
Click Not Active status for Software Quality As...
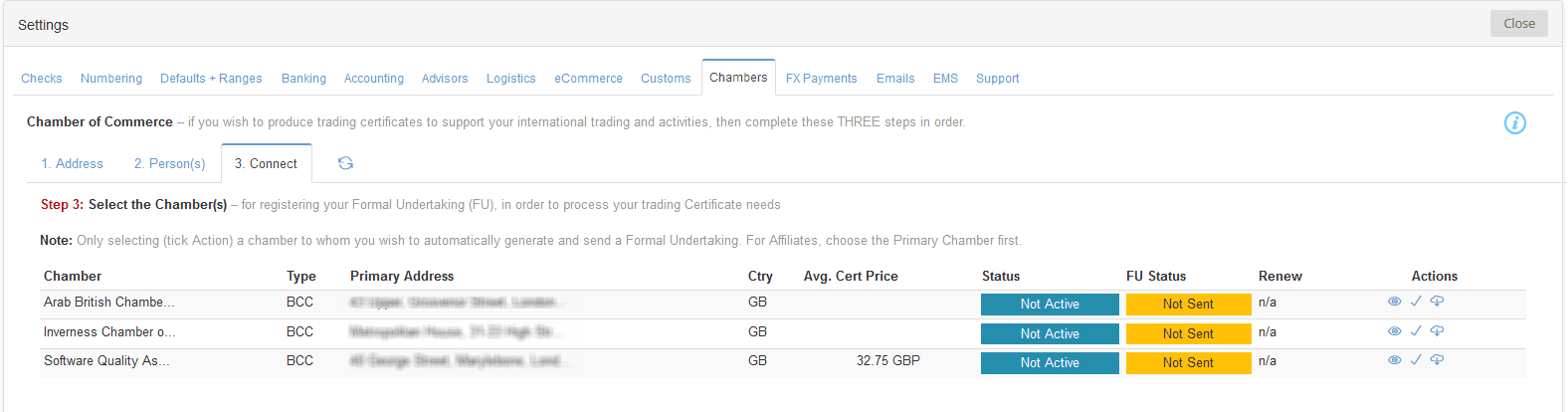[x=1050, y=363]
